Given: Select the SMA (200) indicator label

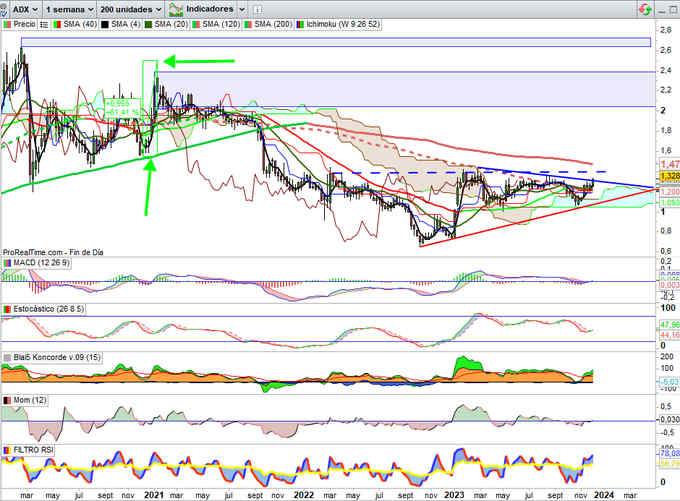Looking at the screenshot, I should (273, 24).
